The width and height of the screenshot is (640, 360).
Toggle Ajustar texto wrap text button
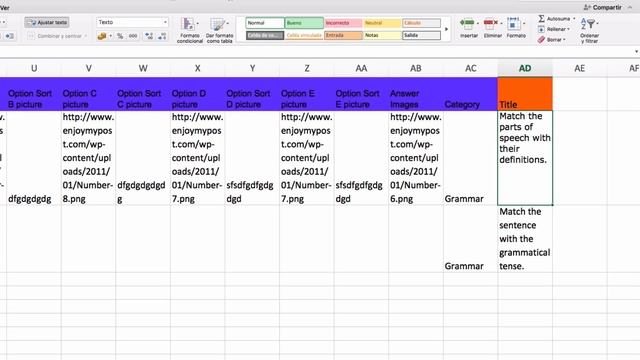47,22
